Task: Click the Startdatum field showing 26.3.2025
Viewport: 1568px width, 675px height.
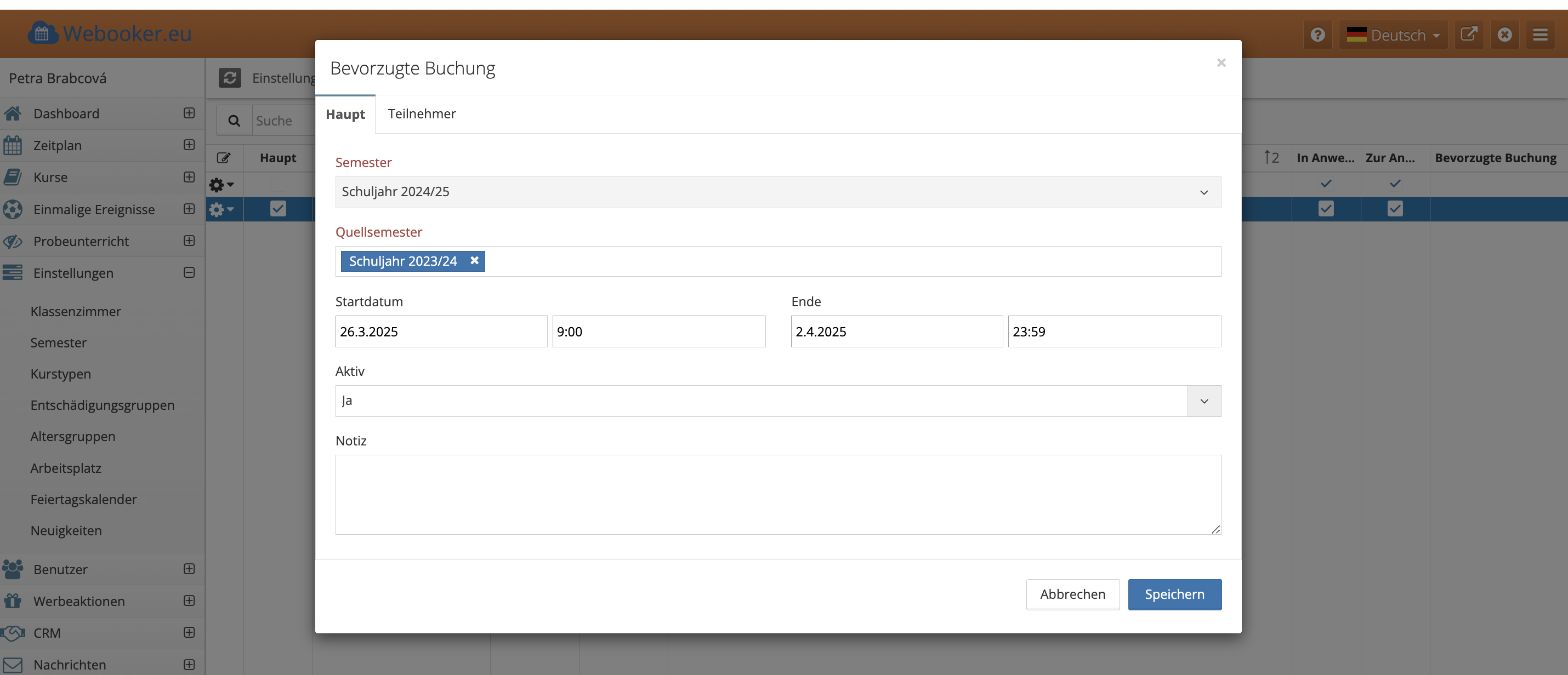Action: tap(441, 331)
